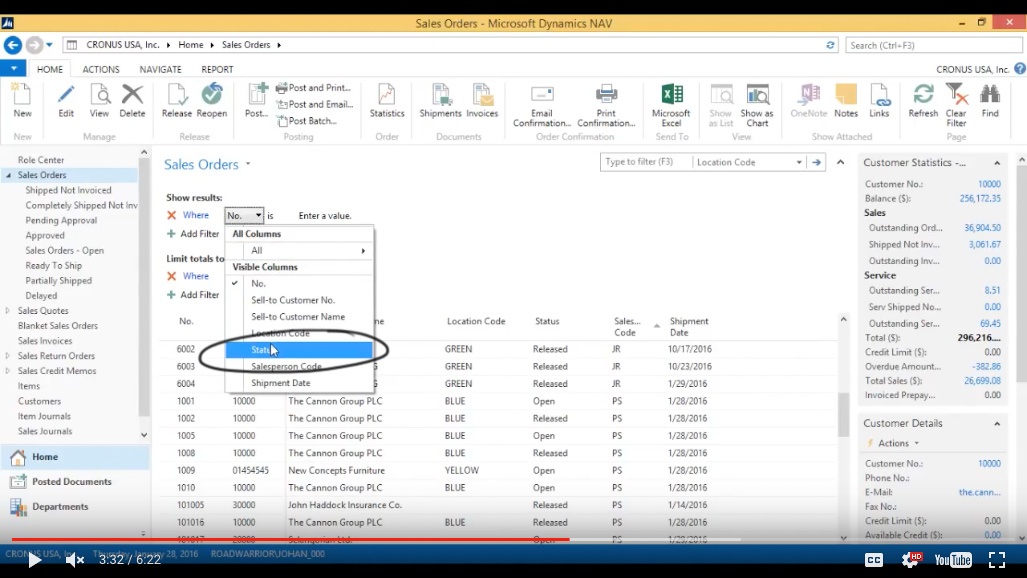Viewport: 1027px width, 578px height.
Task: Send to Microsoft Excel
Action: pos(671,106)
